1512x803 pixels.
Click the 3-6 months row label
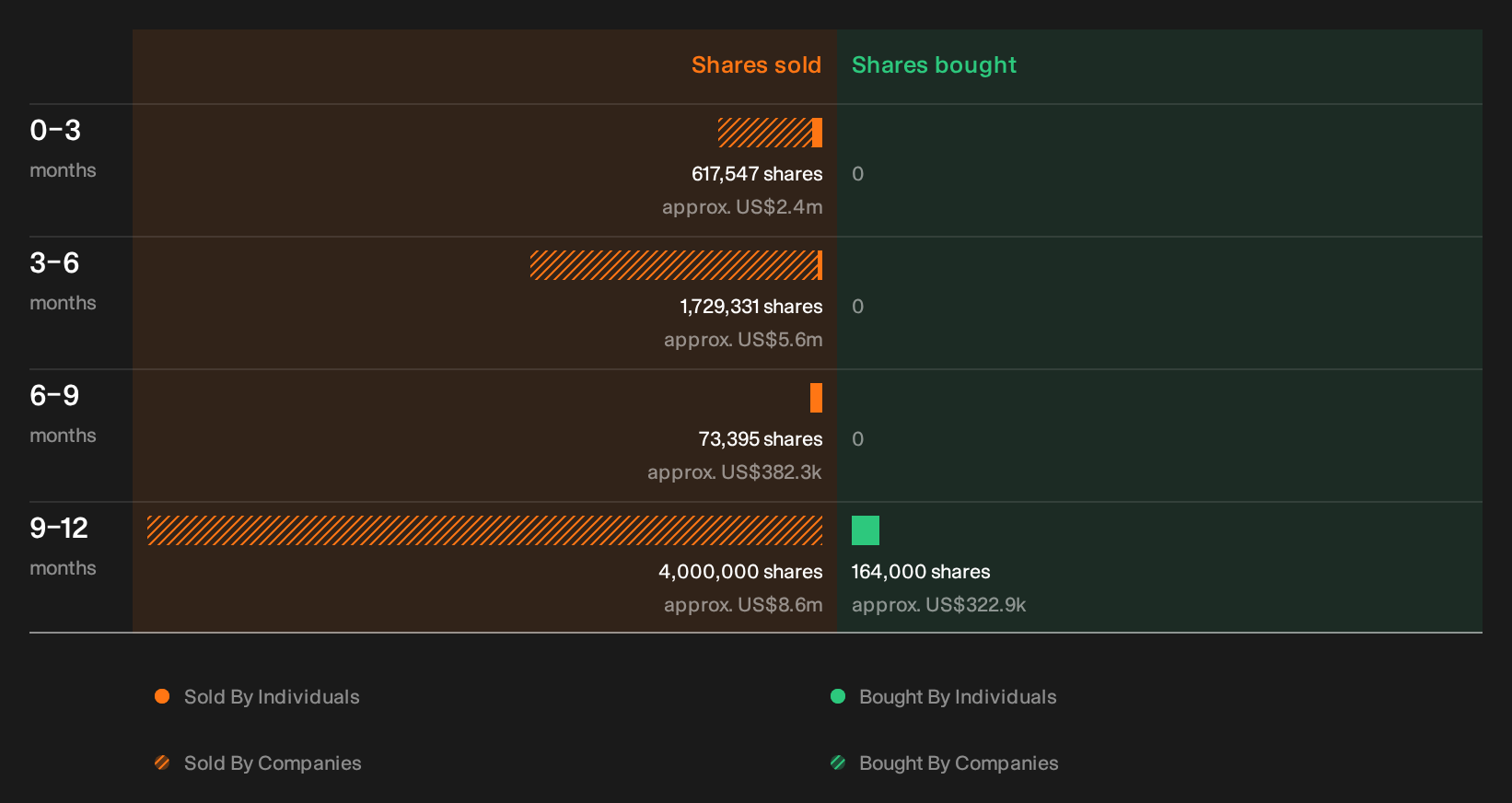pyautogui.click(x=63, y=281)
